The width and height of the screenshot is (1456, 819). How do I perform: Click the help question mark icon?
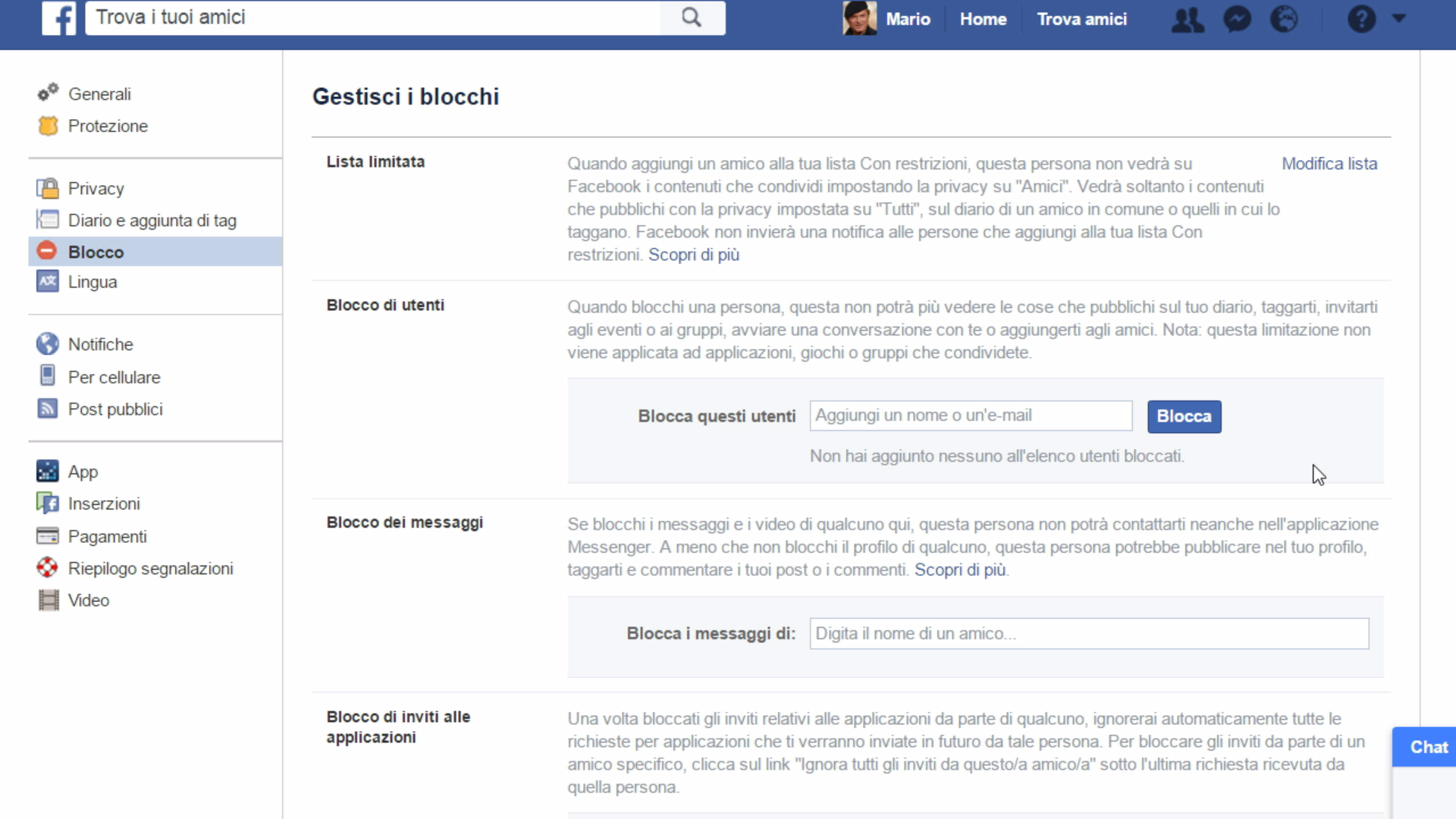tap(1361, 20)
